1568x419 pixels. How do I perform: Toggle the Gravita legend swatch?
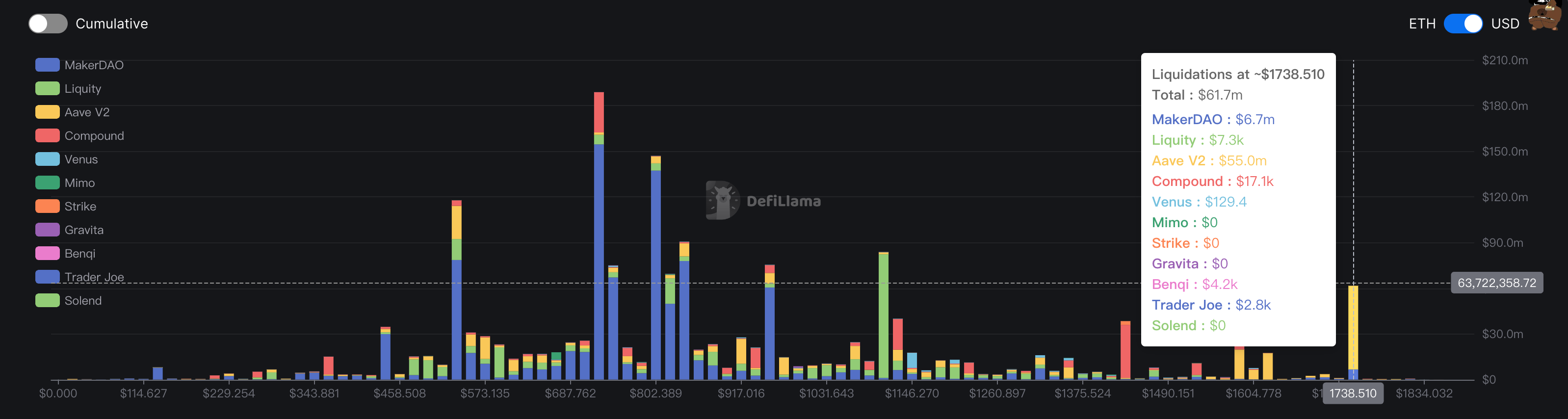48,230
